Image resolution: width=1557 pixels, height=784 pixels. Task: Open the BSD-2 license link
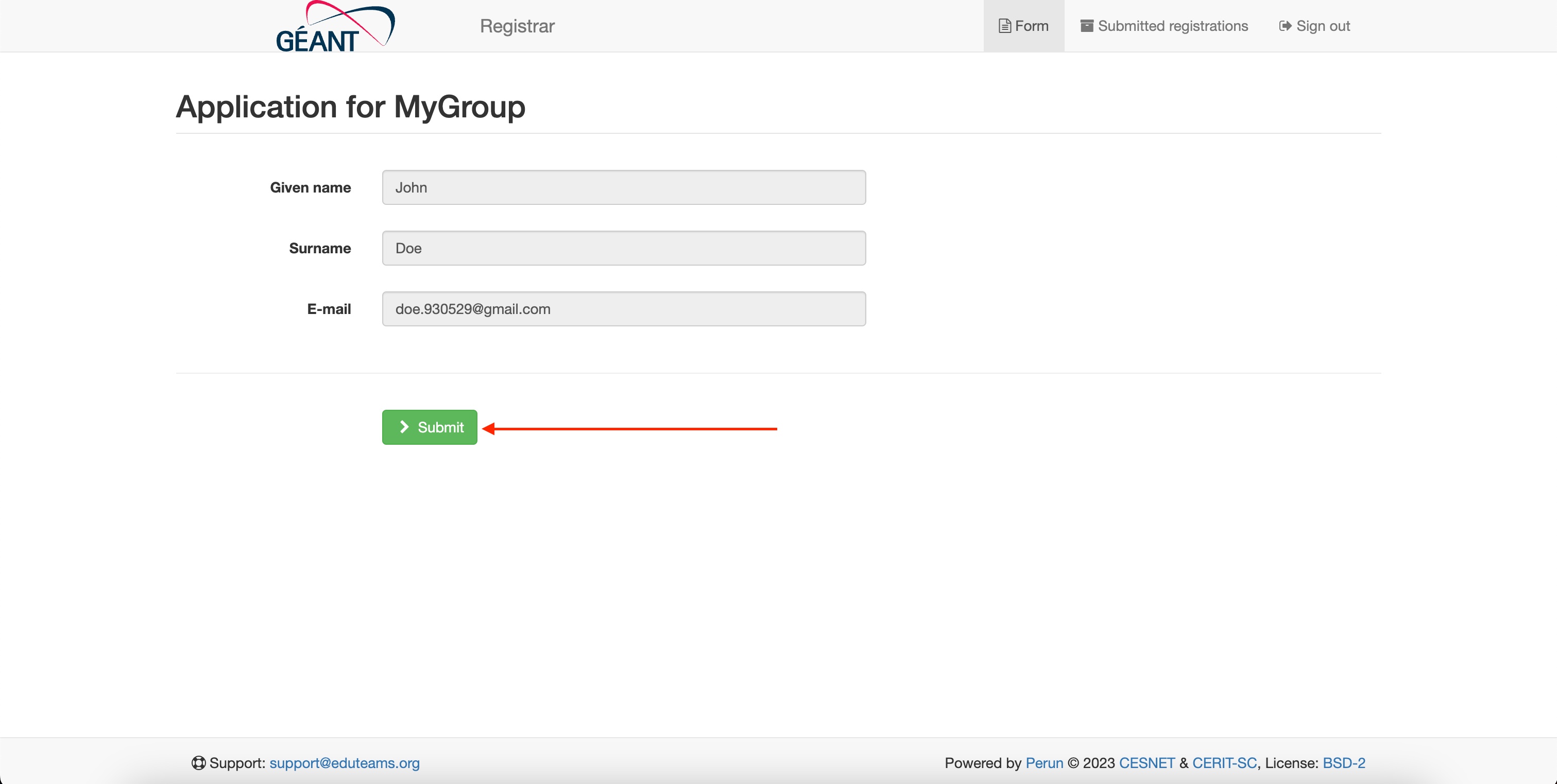1344,763
